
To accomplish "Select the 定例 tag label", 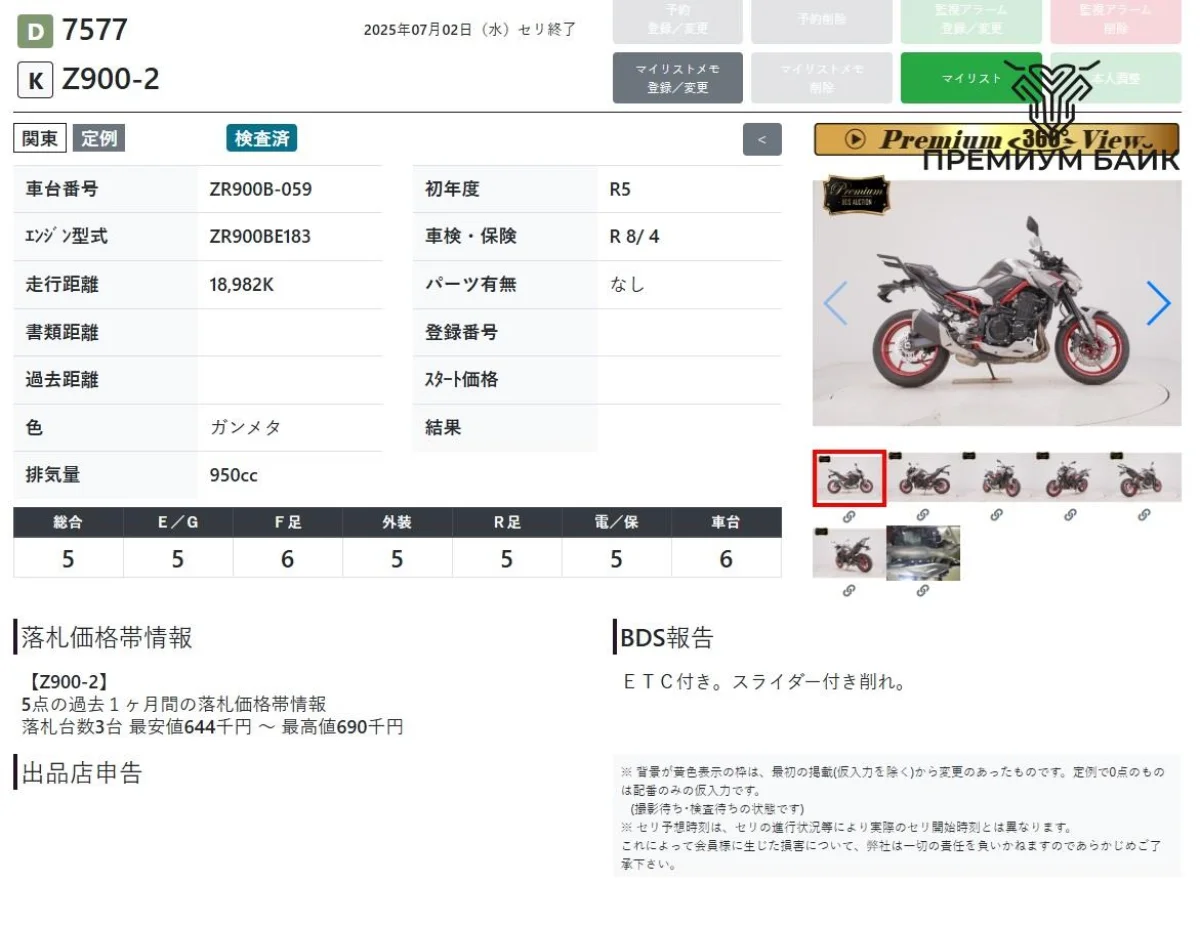I will 99,139.
